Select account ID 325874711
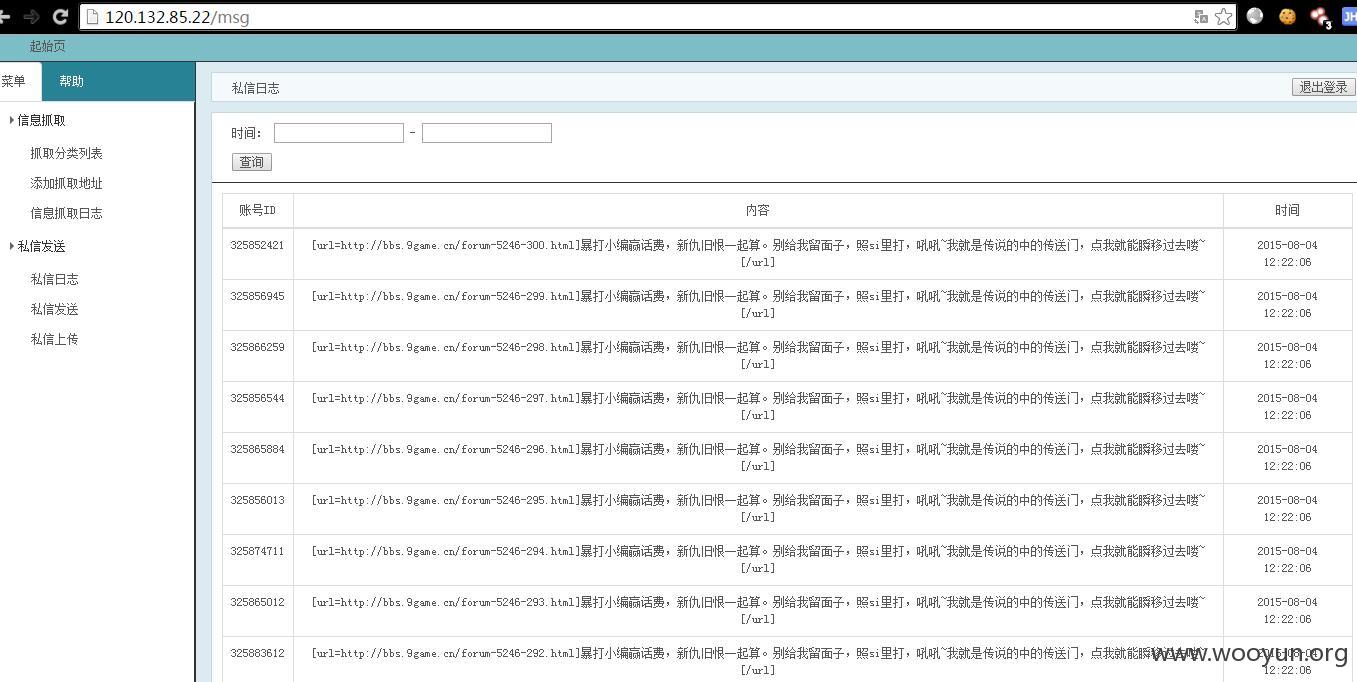The width and height of the screenshot is (1357, 682). click(257, 551)
